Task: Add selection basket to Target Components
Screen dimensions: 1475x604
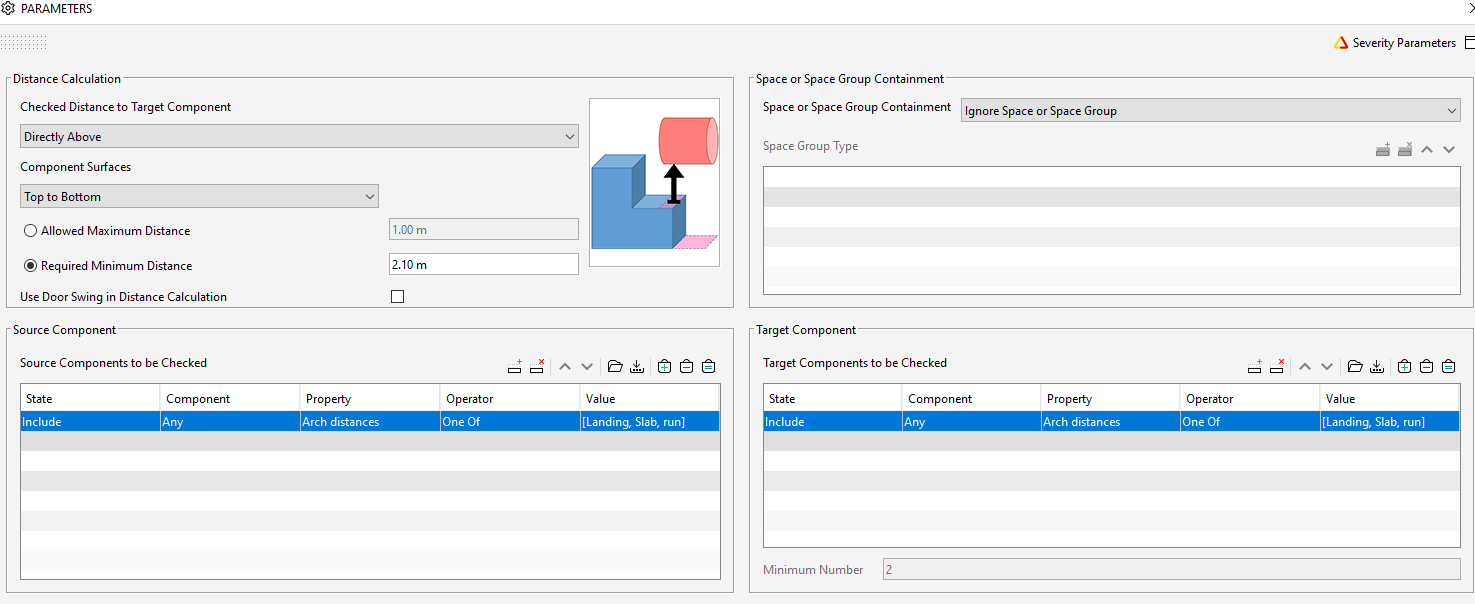Action: (x=1404, y=367)
